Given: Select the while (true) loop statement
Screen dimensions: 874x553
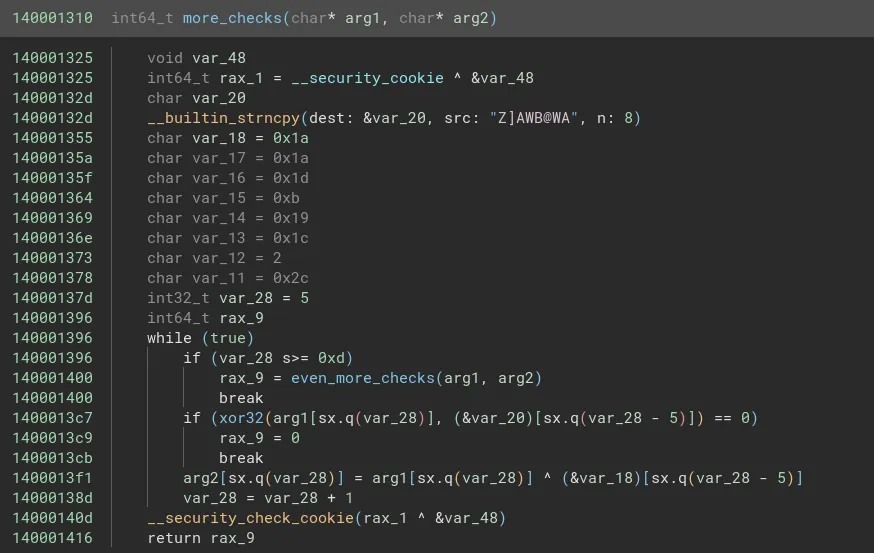Looking at the screenshot, I should 200,338.
